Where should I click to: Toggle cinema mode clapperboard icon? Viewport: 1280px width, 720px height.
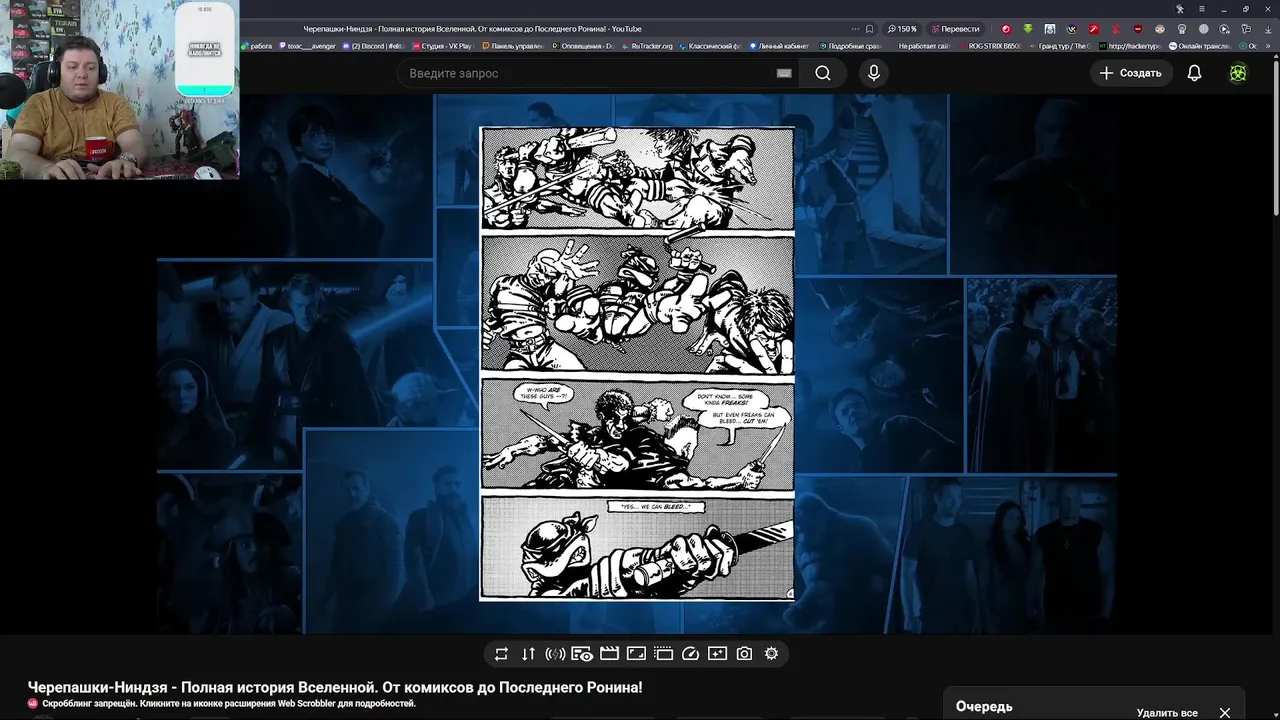pyautogui.click(x=609, y=654)
